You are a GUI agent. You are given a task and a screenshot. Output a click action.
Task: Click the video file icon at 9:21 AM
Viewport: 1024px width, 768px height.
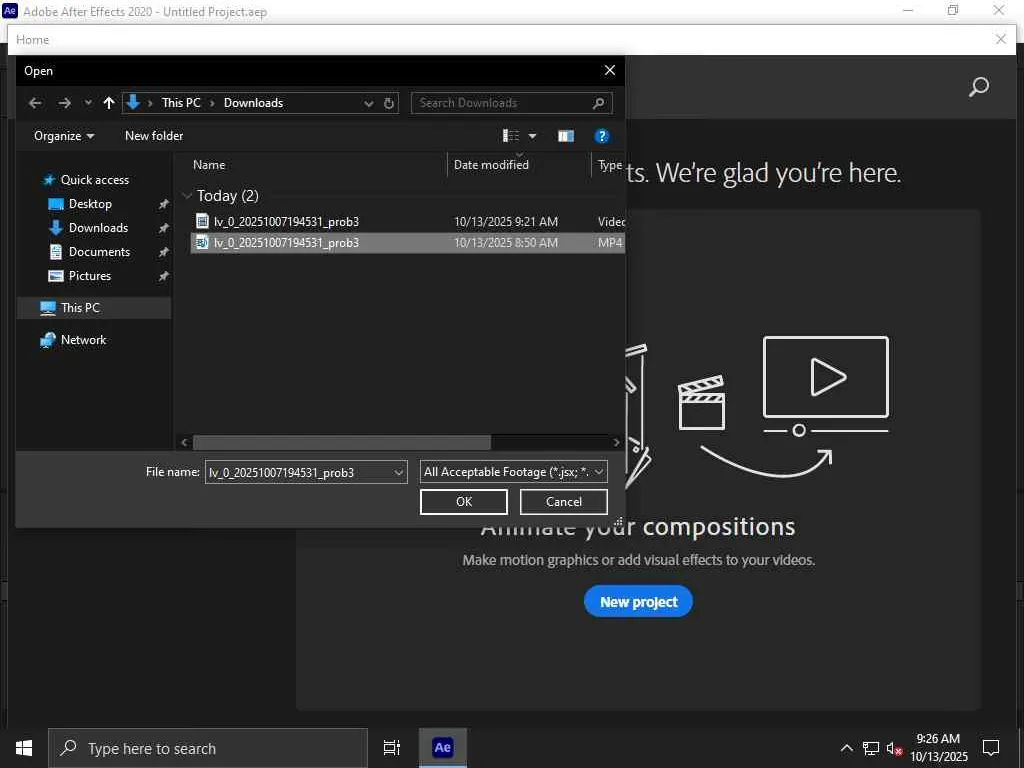(202, 221)
